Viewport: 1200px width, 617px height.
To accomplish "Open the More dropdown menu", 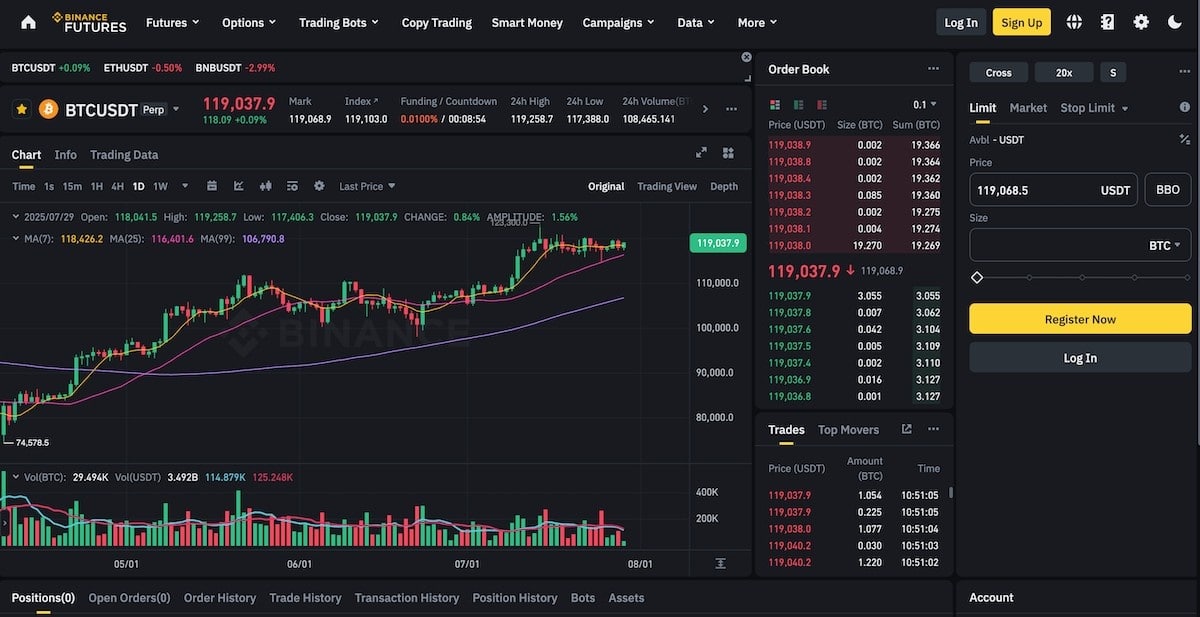I will (x=757, y=22).
